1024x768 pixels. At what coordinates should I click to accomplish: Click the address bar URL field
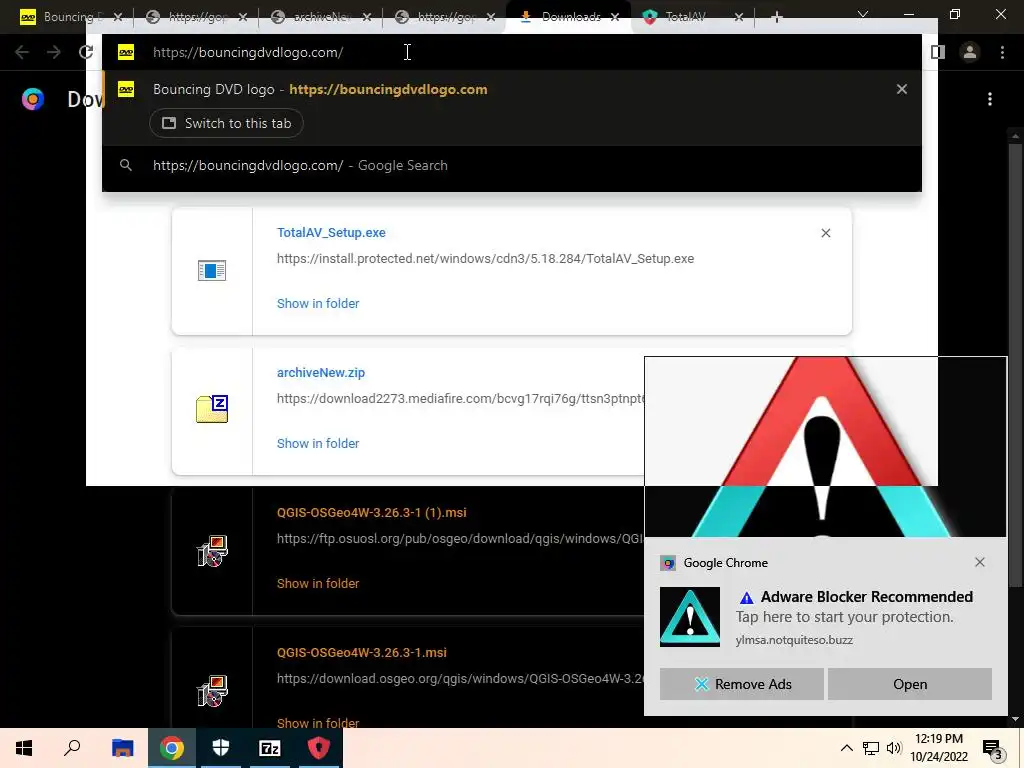511,52
